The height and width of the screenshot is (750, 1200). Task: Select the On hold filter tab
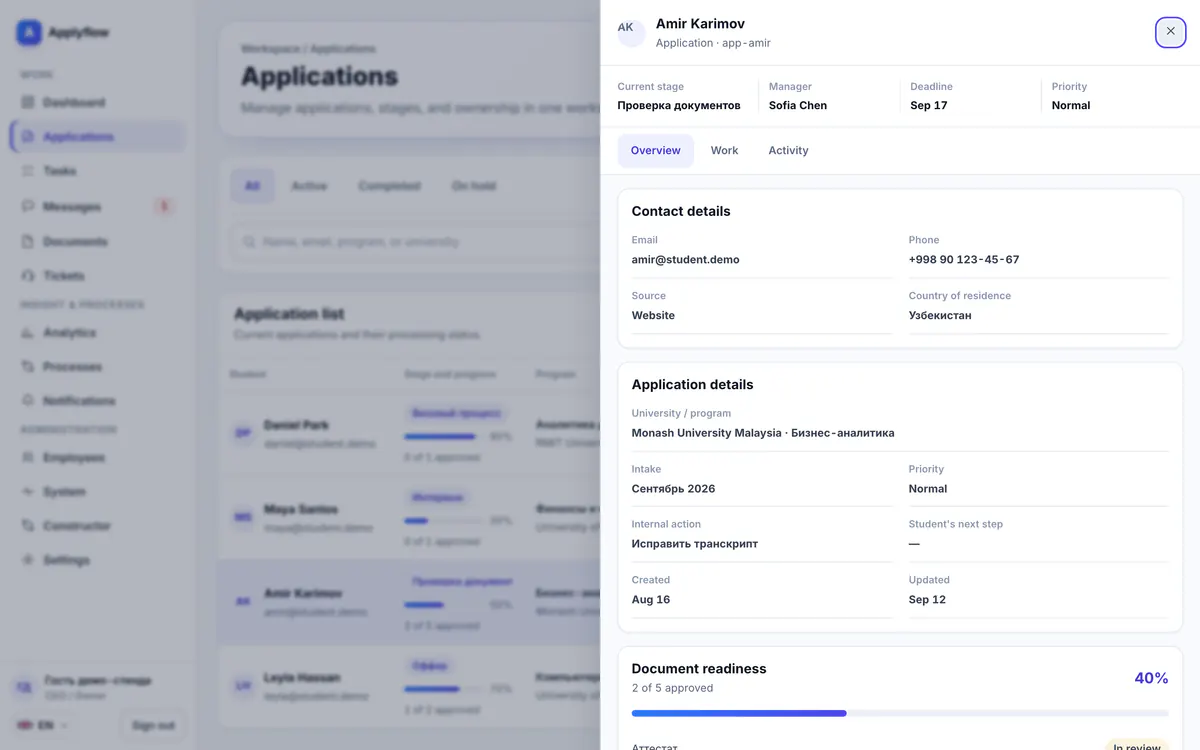(473, 186)
